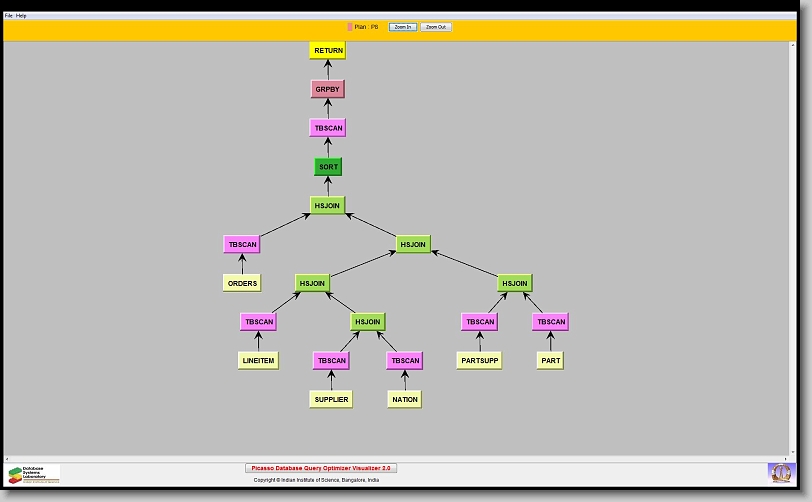Viewport: 812px width, 502px height.
Task: Click the PART table node
Action: 550,361
